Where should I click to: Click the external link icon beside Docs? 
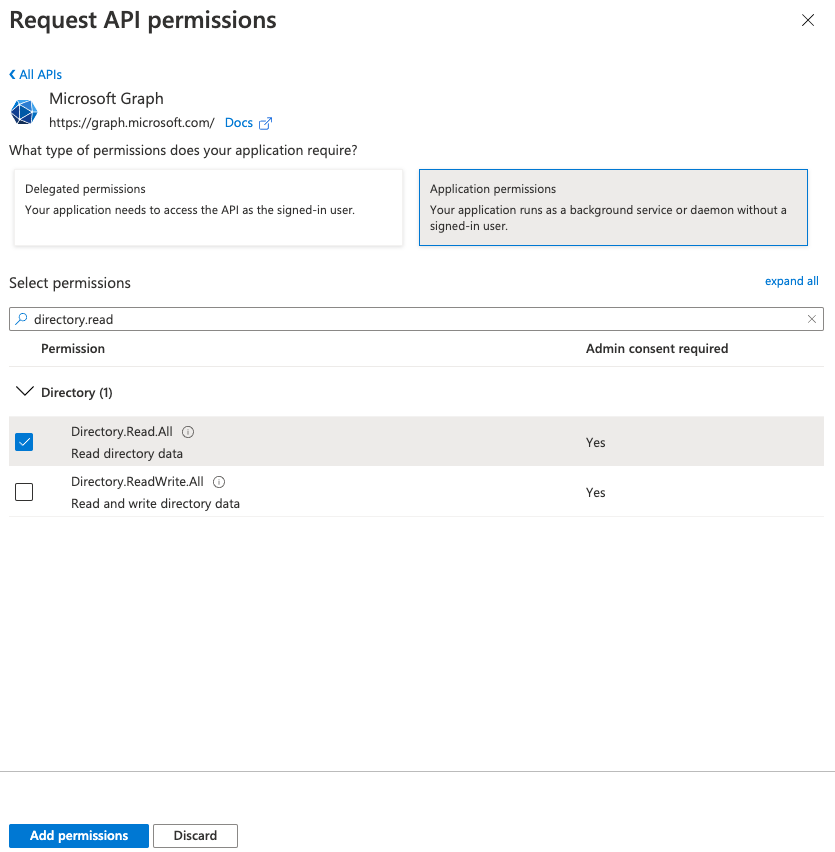[x=265, y=123]
